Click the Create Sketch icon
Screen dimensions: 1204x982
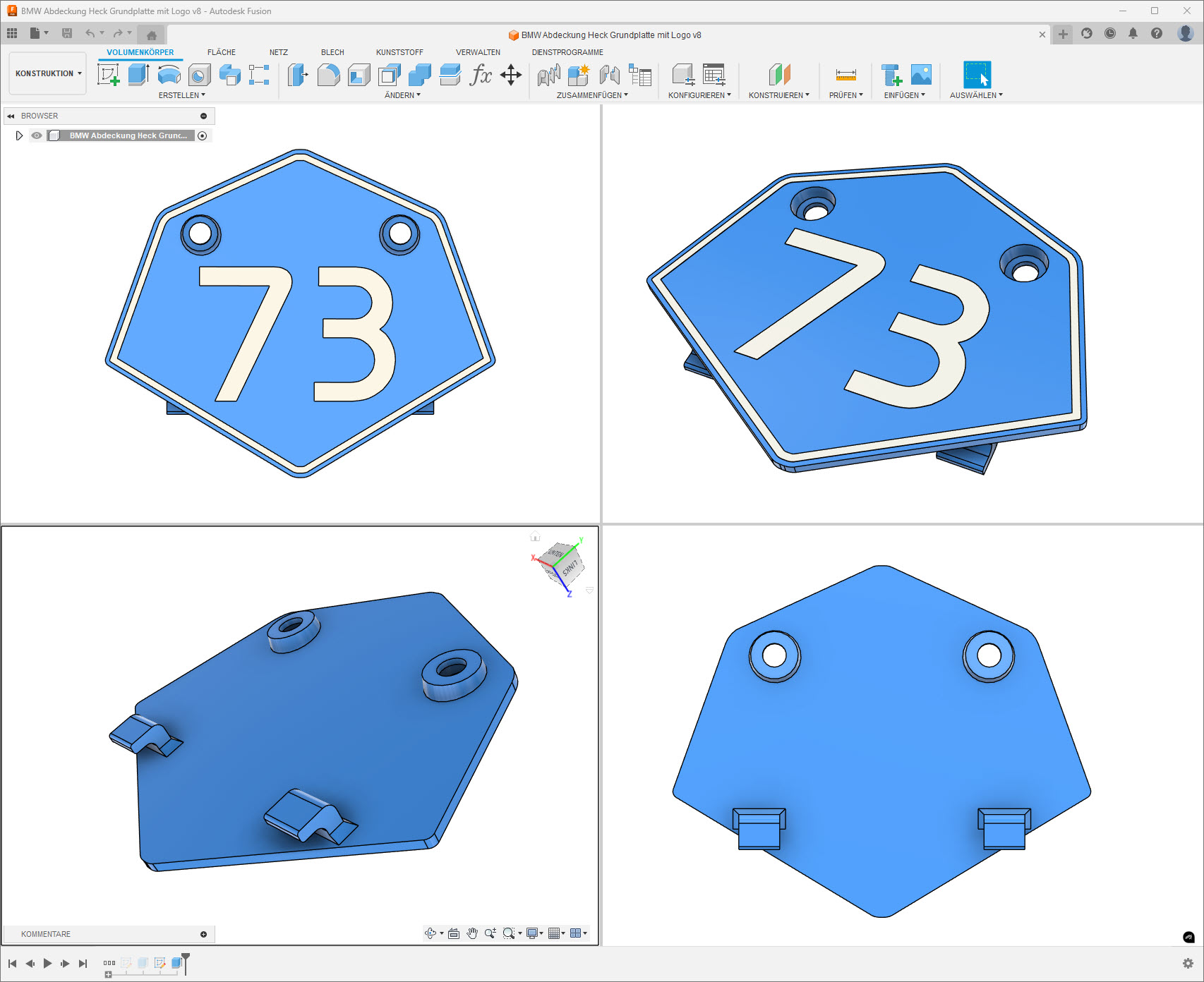(108, 74)
